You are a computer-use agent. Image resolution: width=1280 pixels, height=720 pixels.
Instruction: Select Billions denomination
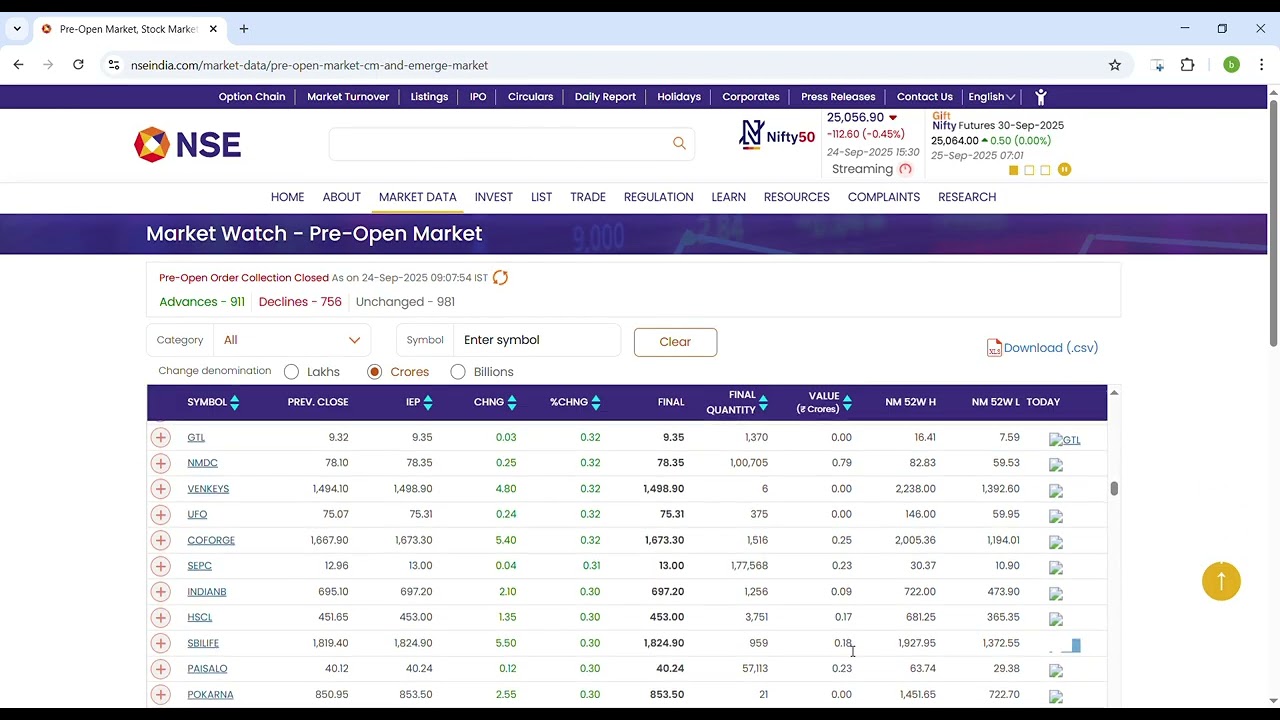(458, 372)
